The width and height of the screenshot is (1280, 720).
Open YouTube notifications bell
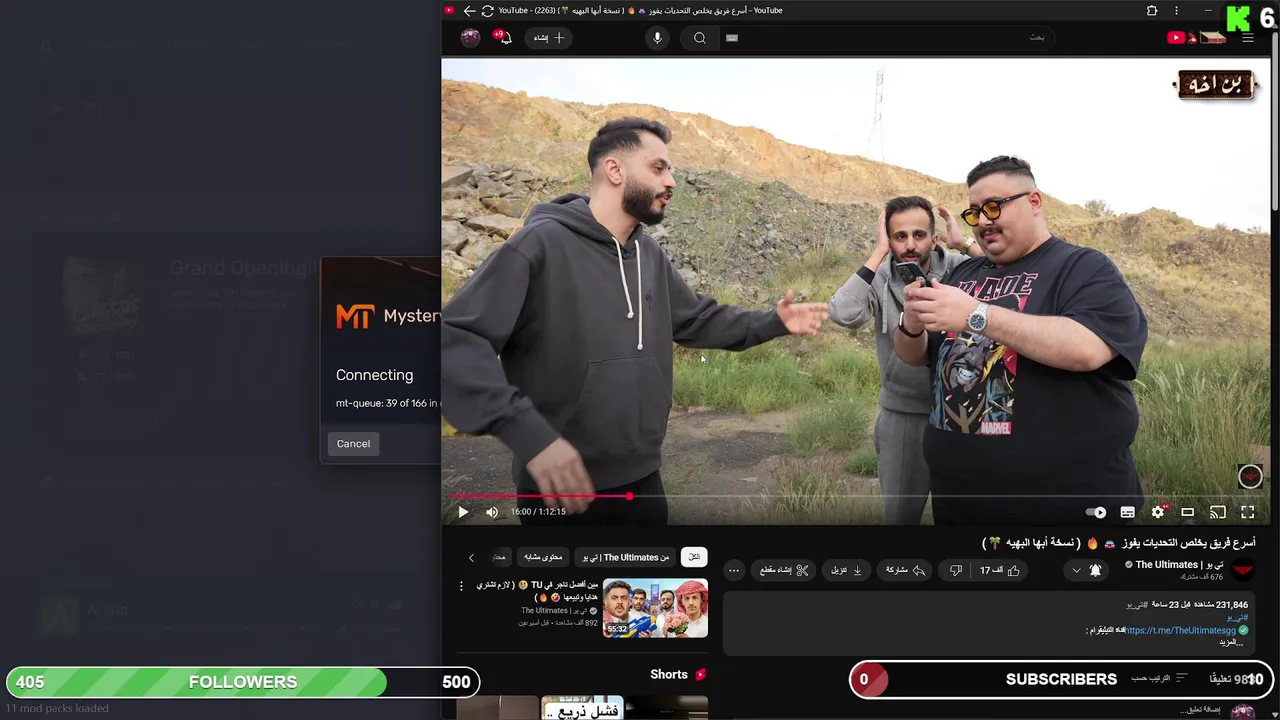(503, 38)
